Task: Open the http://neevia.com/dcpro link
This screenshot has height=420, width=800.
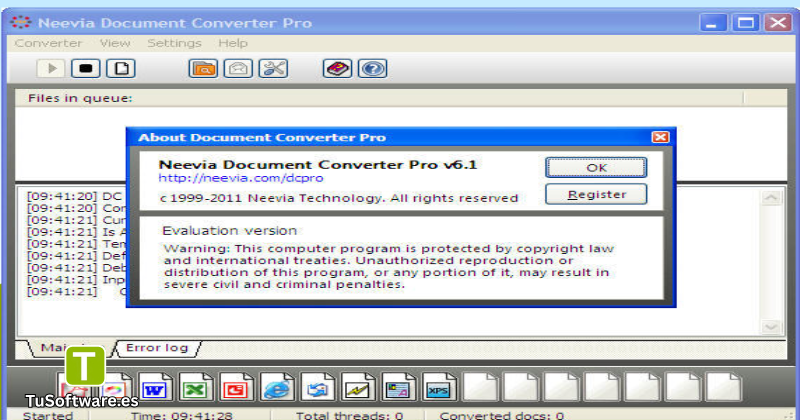Action: 241,178
